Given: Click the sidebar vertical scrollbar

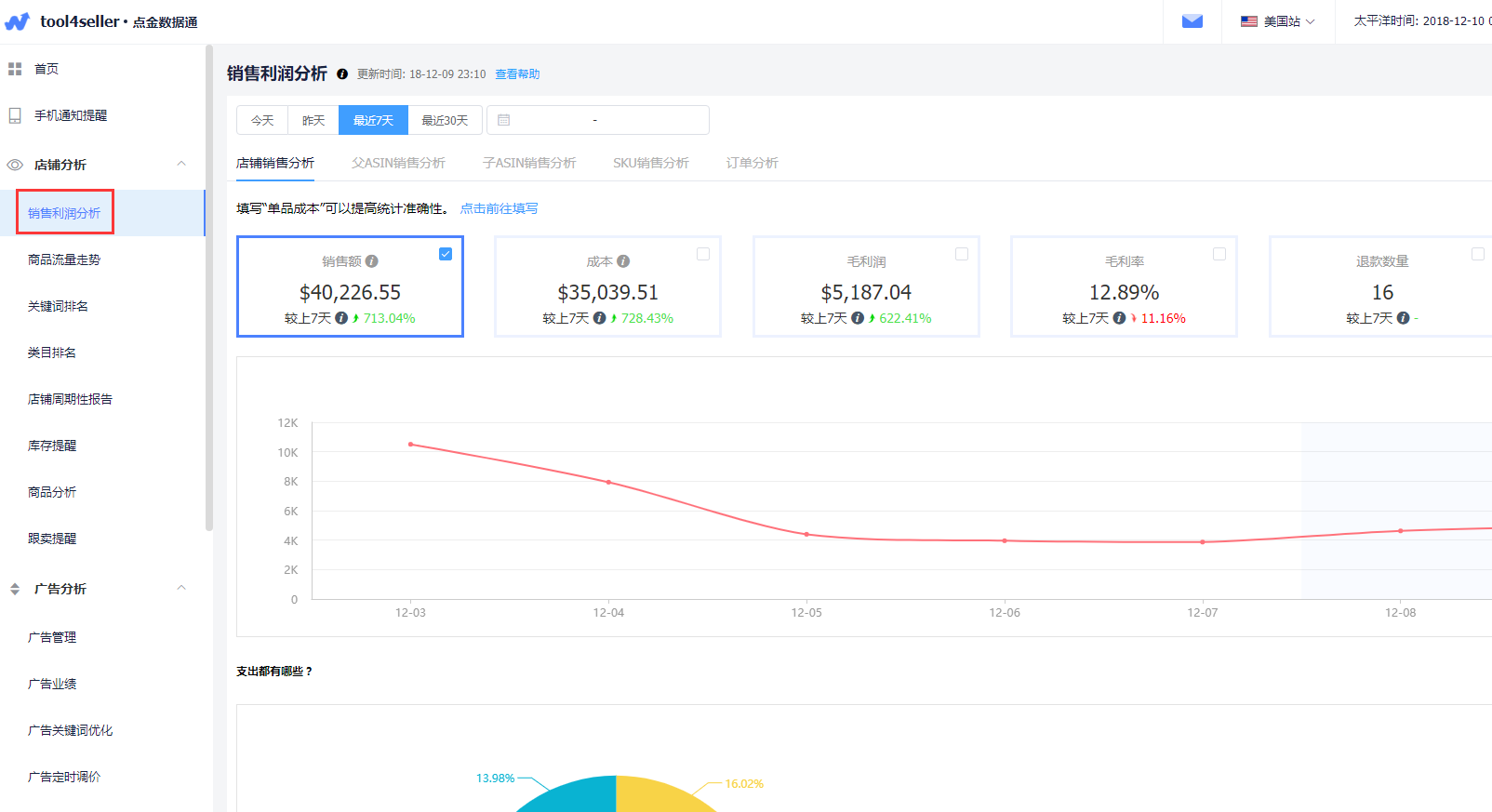Looking at the screenshot, I should pos(209,288).
